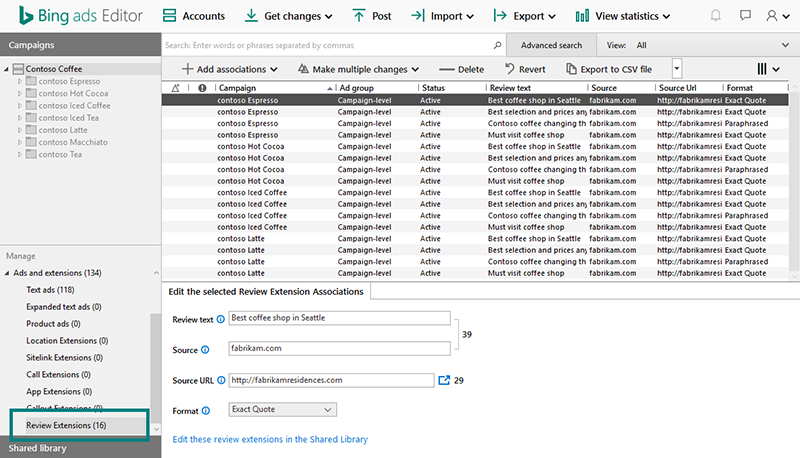The width and height of the screenshot is (800, 458).
Task: Click the Format info icon
Action: 206,411
